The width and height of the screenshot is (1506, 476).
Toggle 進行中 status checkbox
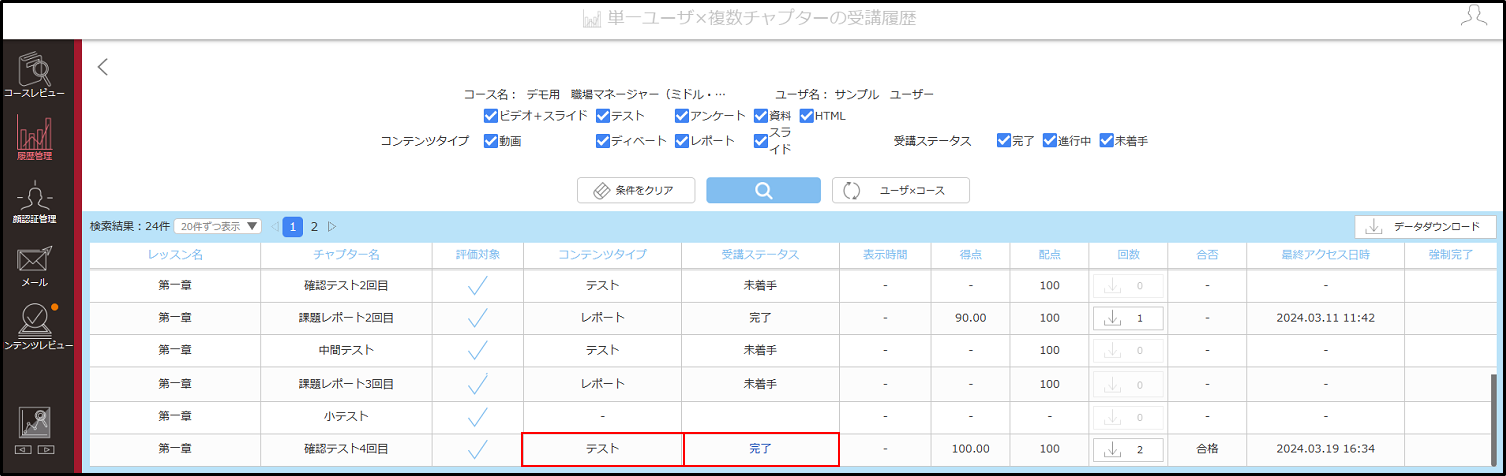(x=1049, y=141)
